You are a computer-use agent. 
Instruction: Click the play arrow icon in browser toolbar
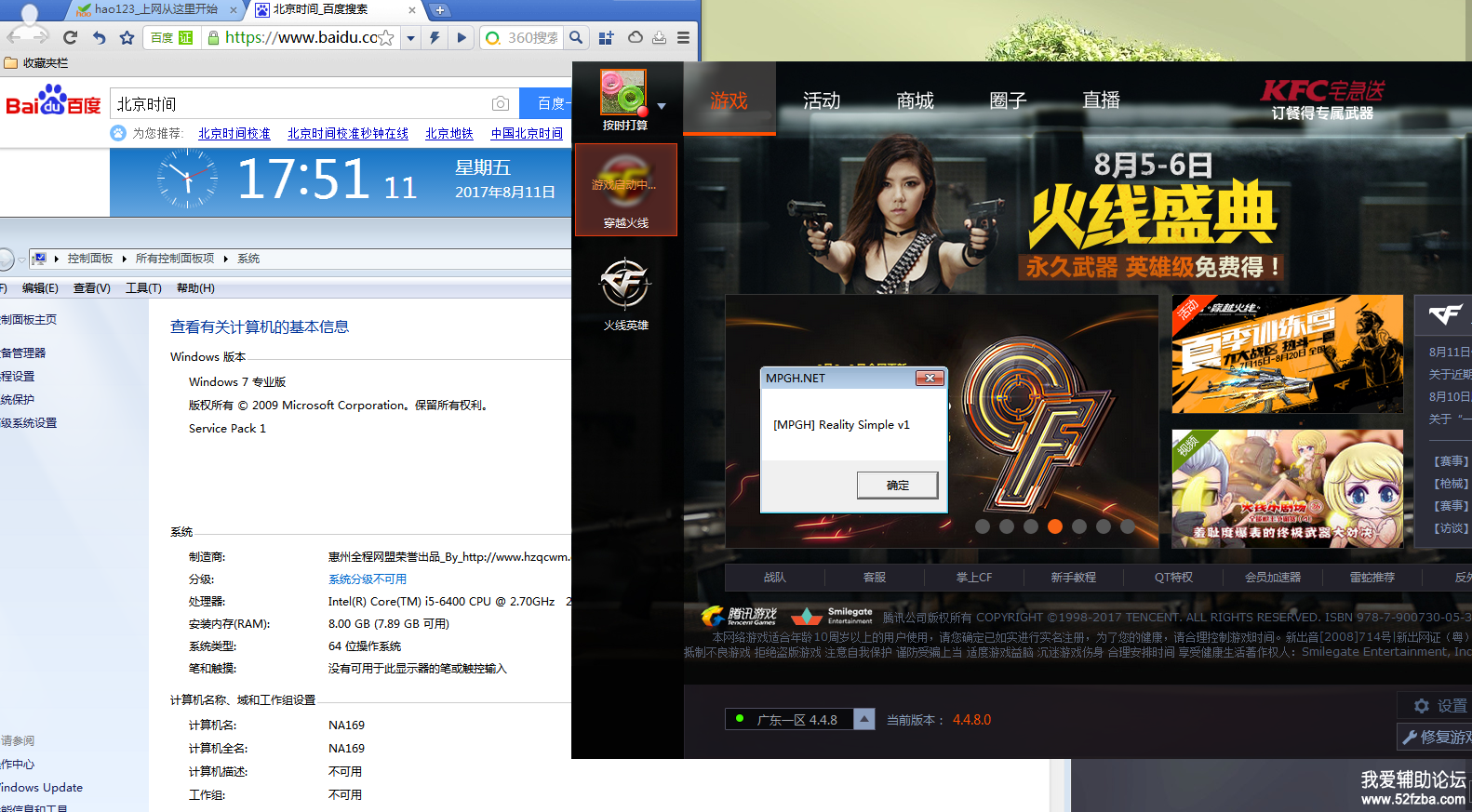coord(461,37)
